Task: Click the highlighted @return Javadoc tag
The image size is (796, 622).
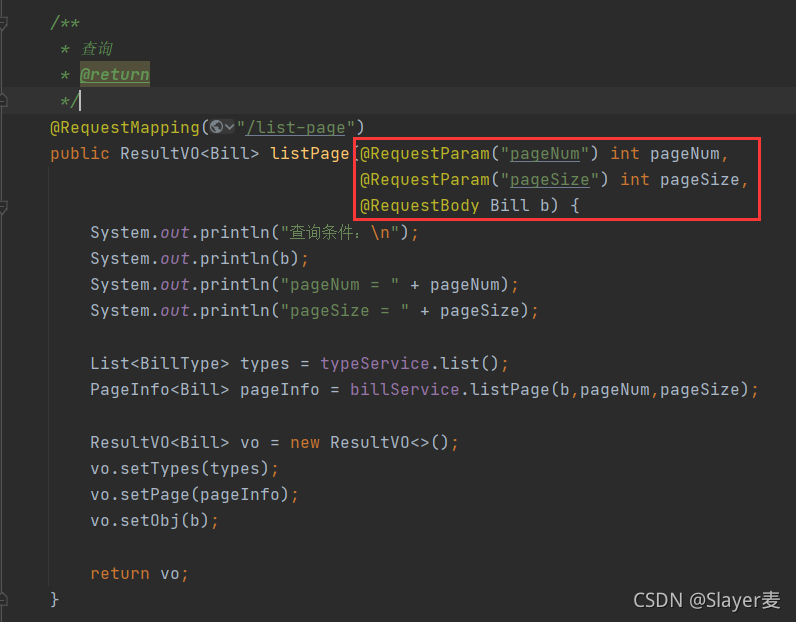Action: pos(115,74)
